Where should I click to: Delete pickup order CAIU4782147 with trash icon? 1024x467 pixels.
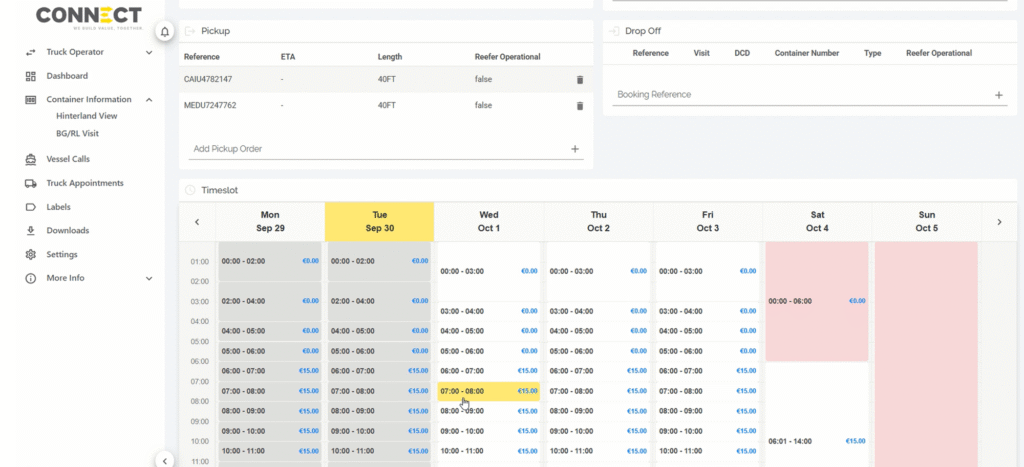(579, 80)
